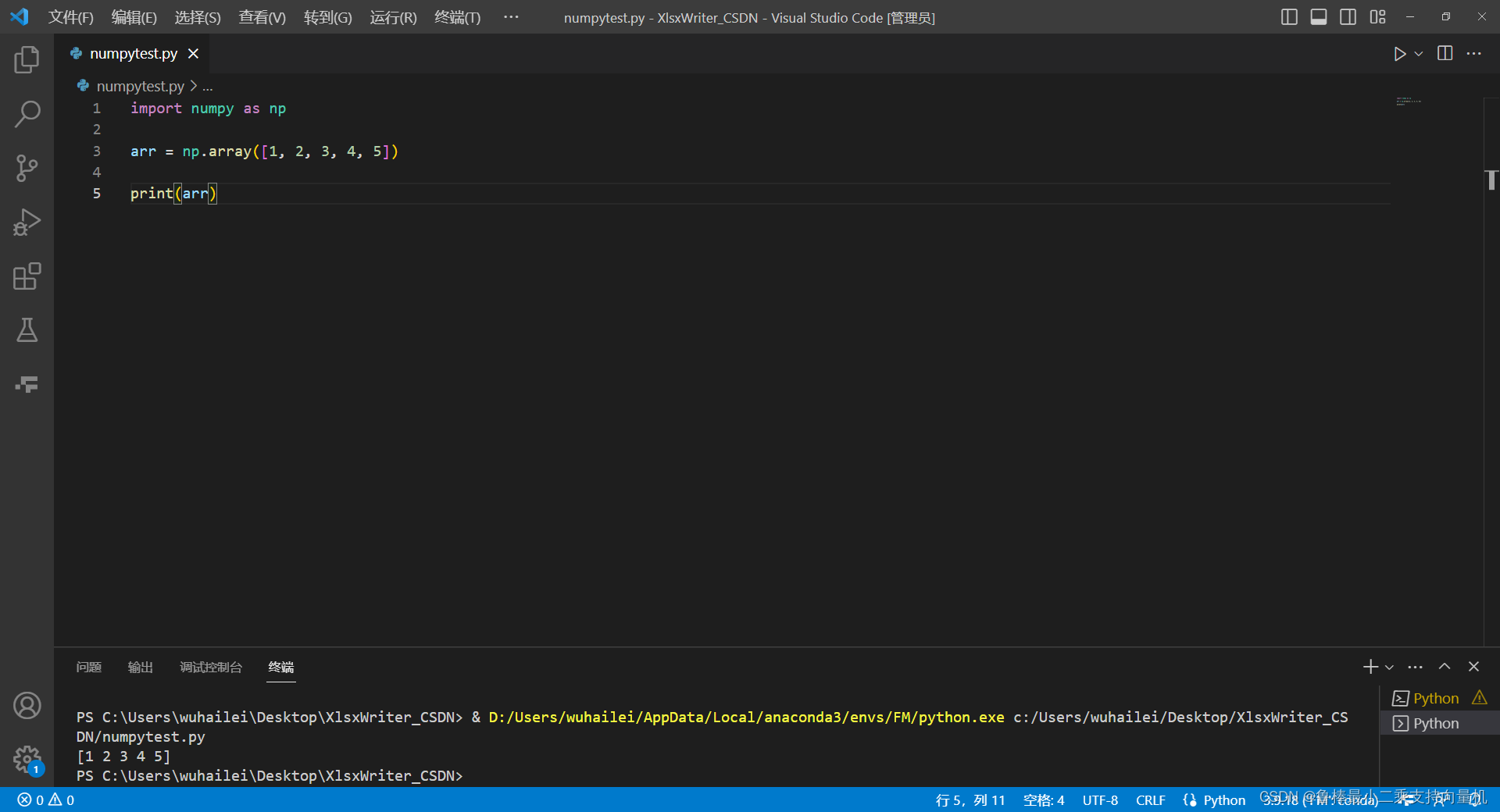The image size is (1500, 812).
Task: Select first Python terminal with warning
Action: [x=1440, y=698]
